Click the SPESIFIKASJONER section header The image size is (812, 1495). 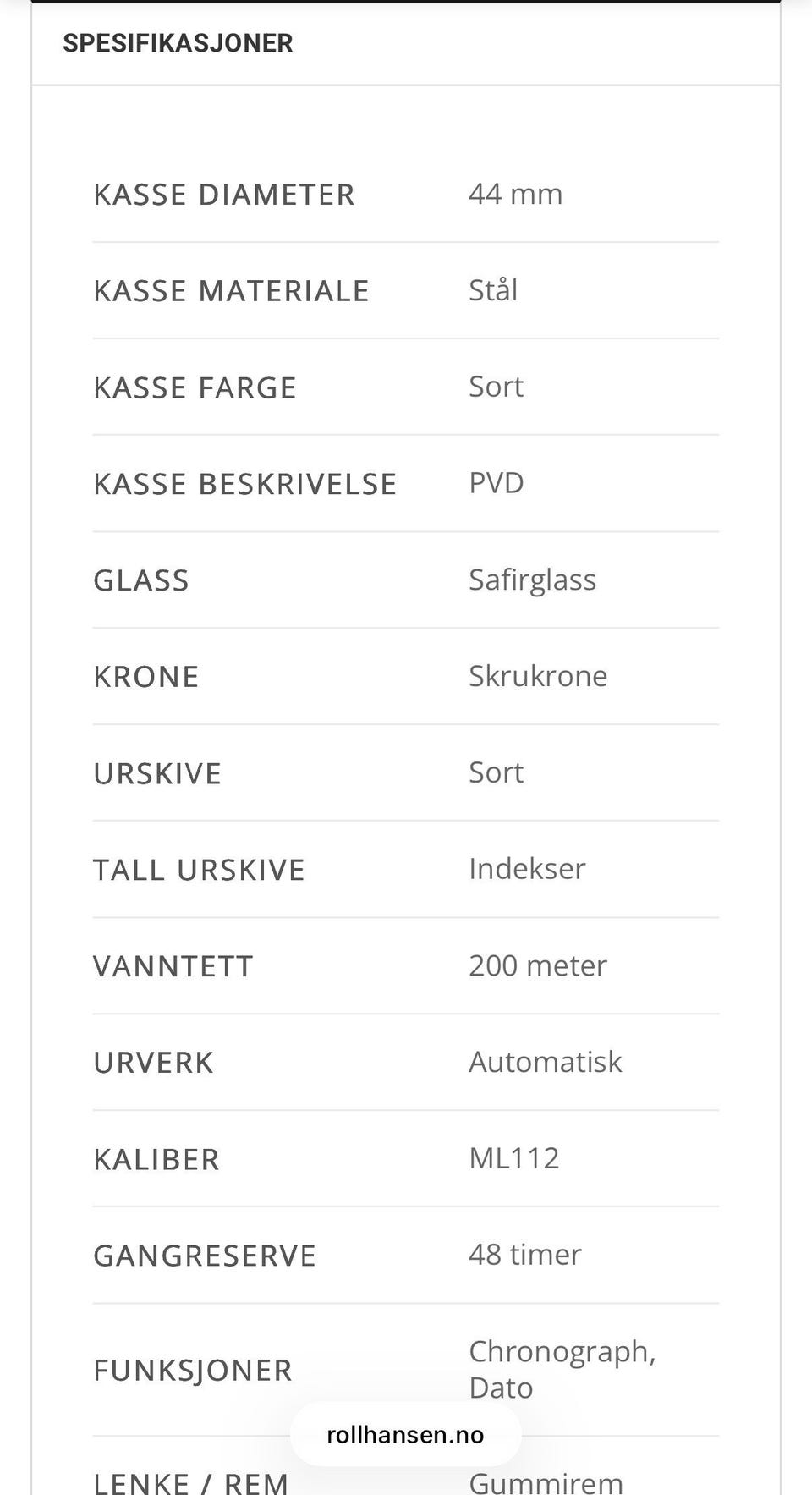(178, 43)
